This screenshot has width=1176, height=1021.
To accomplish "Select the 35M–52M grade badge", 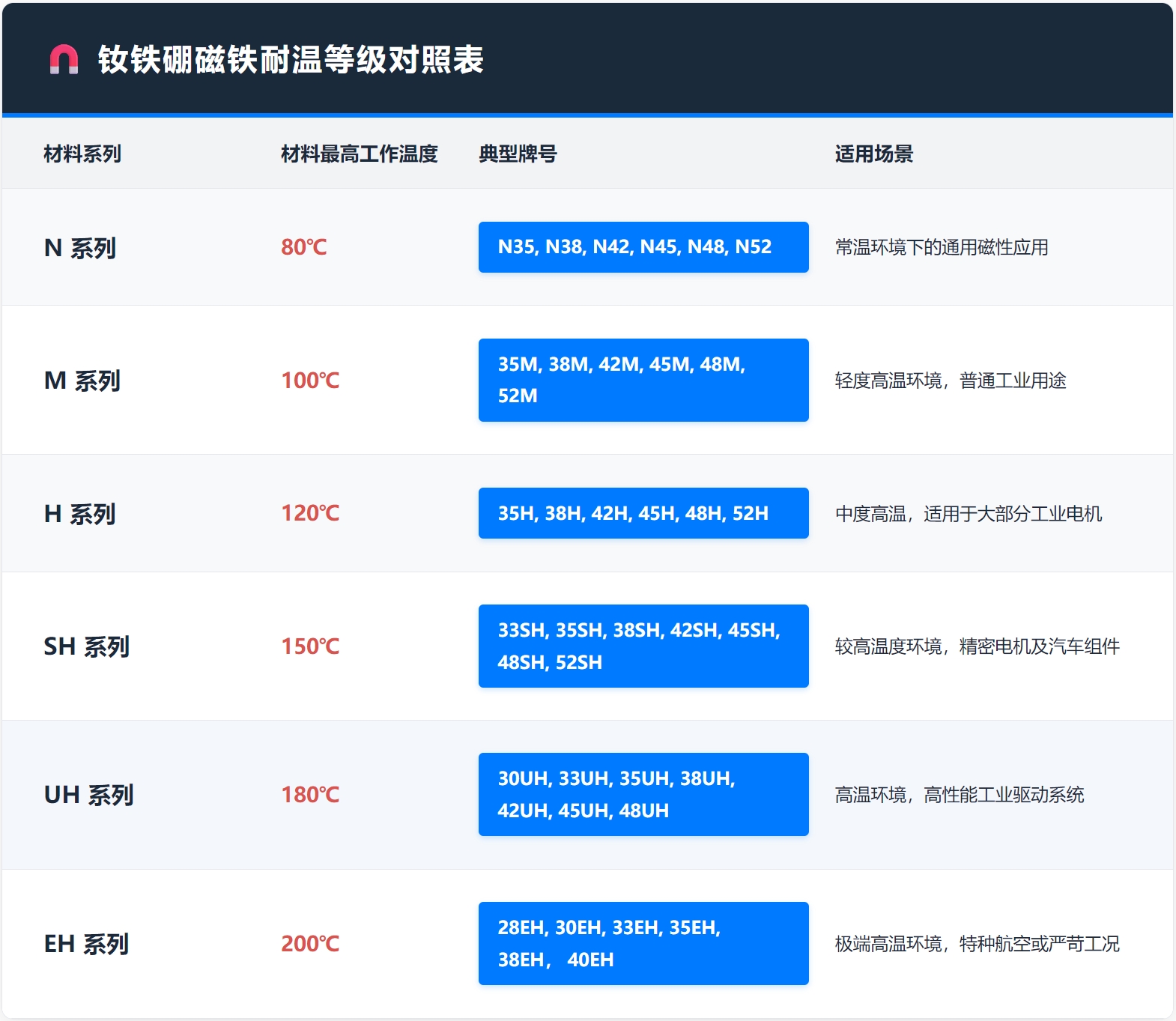I will tap(643, 380).
